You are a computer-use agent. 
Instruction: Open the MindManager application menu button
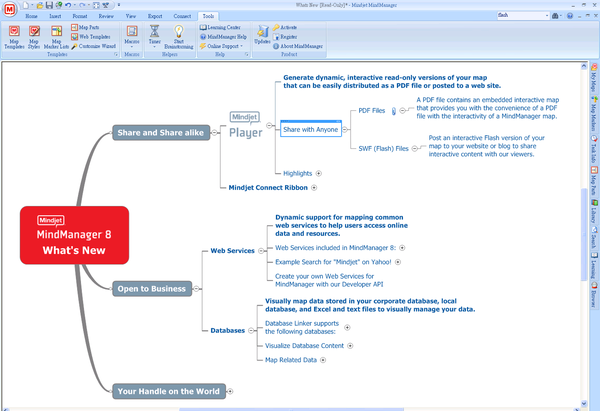pos(9,9)
